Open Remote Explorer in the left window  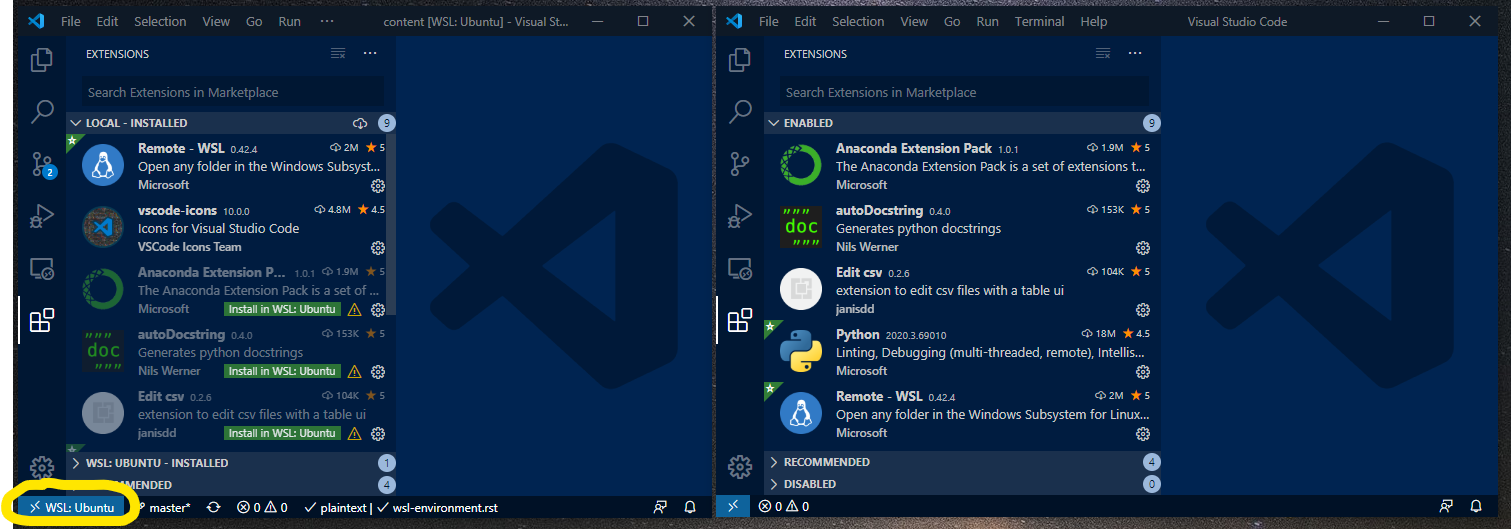coord(41,268)
